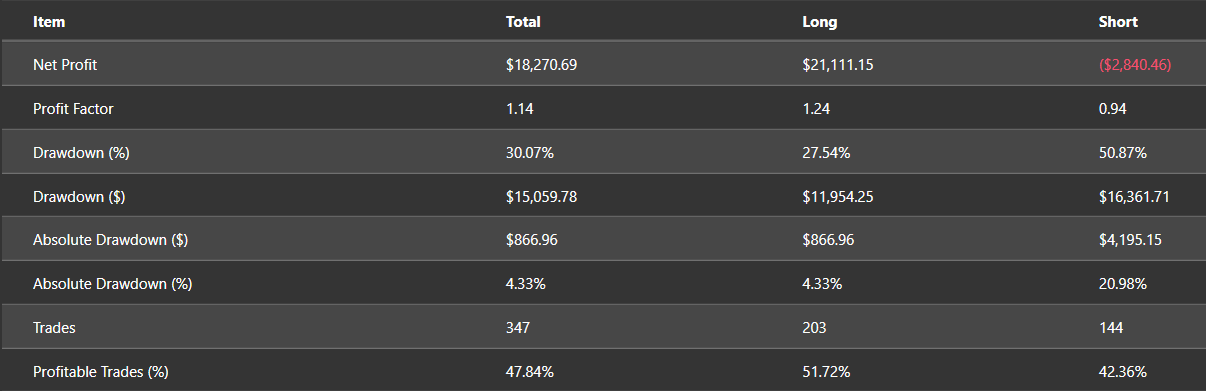
Task: Click long profitable trades 51.72%
Action: [x=826, y=372]
